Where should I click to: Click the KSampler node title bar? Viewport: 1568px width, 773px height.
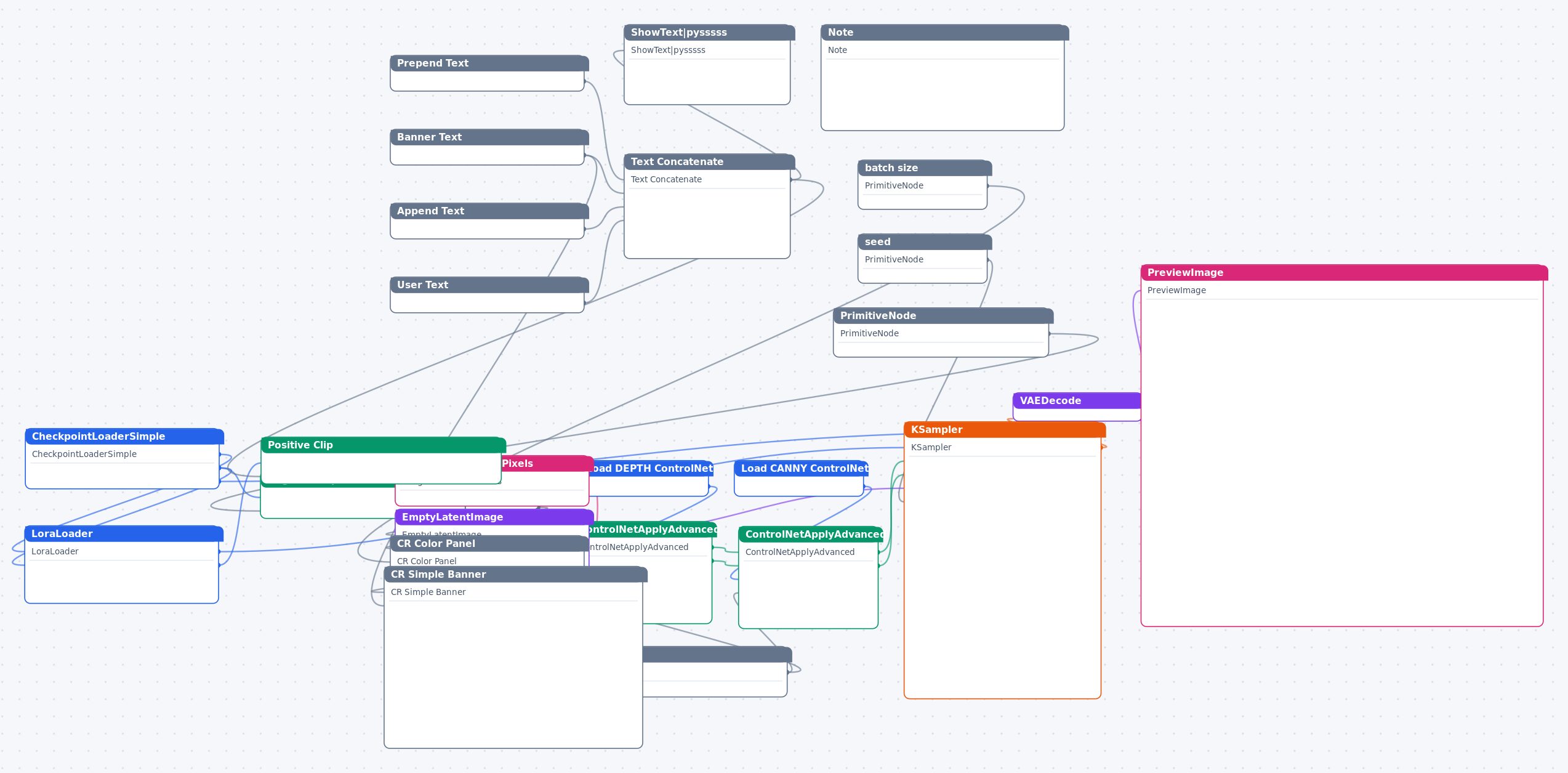pos(1005,430)
